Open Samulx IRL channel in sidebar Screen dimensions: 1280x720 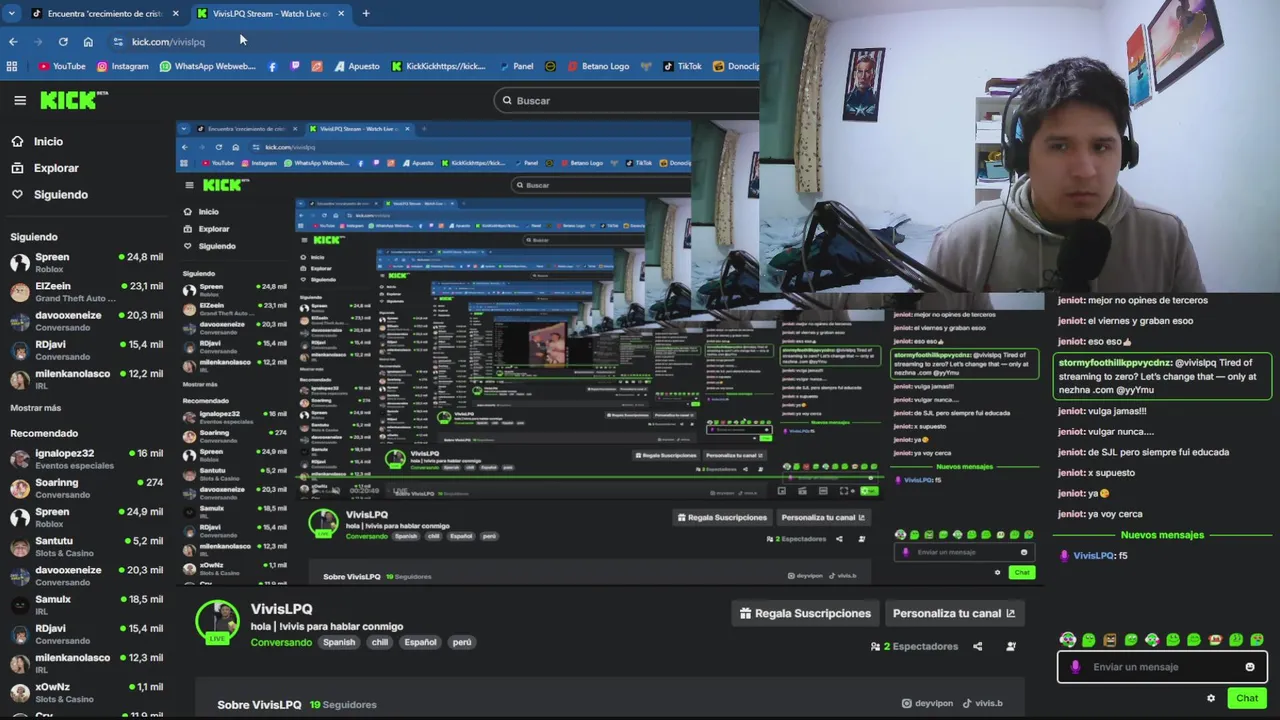(86, 604)
